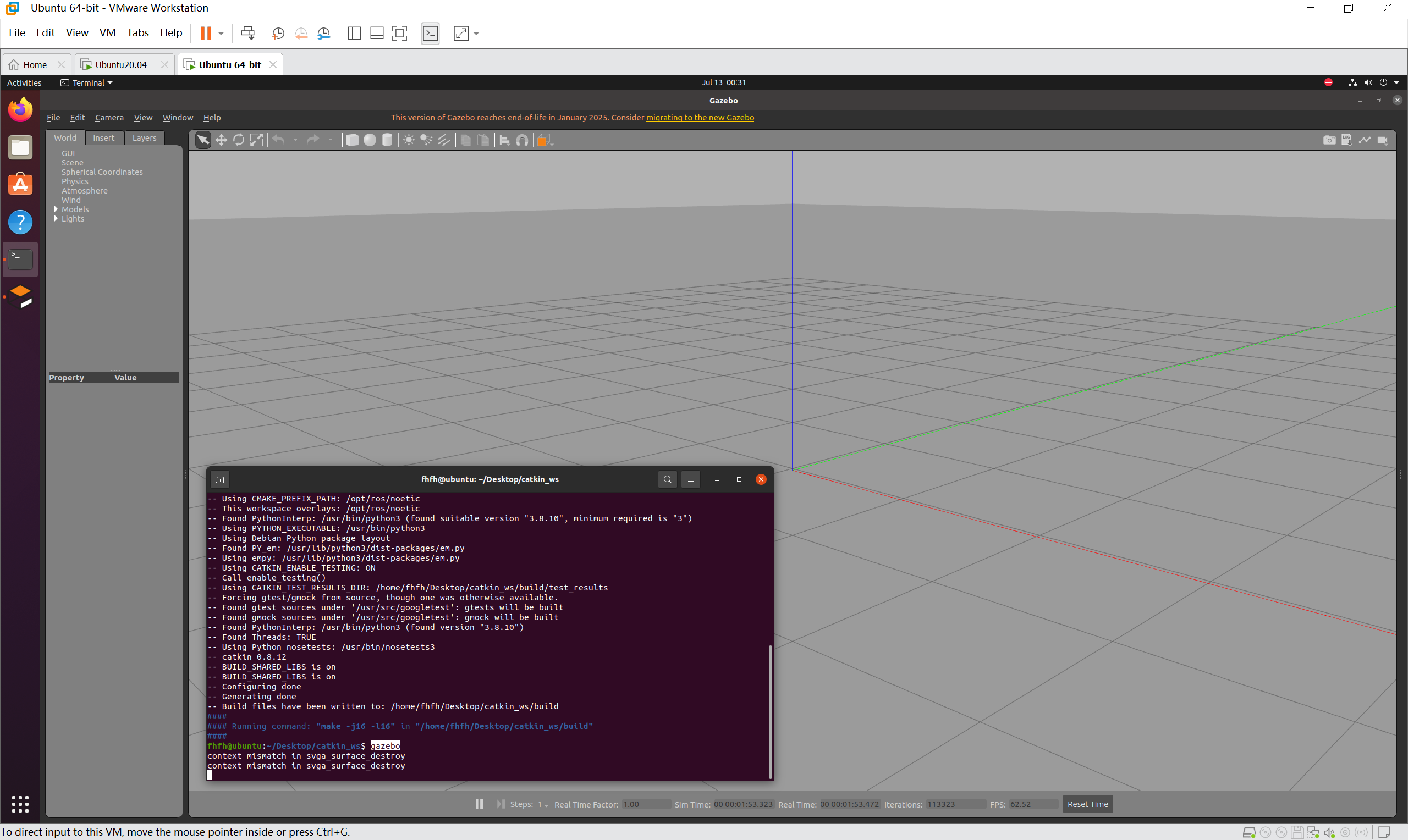Insert a box shape
This screenshot has height=840, width=1408.
point(351,140)
